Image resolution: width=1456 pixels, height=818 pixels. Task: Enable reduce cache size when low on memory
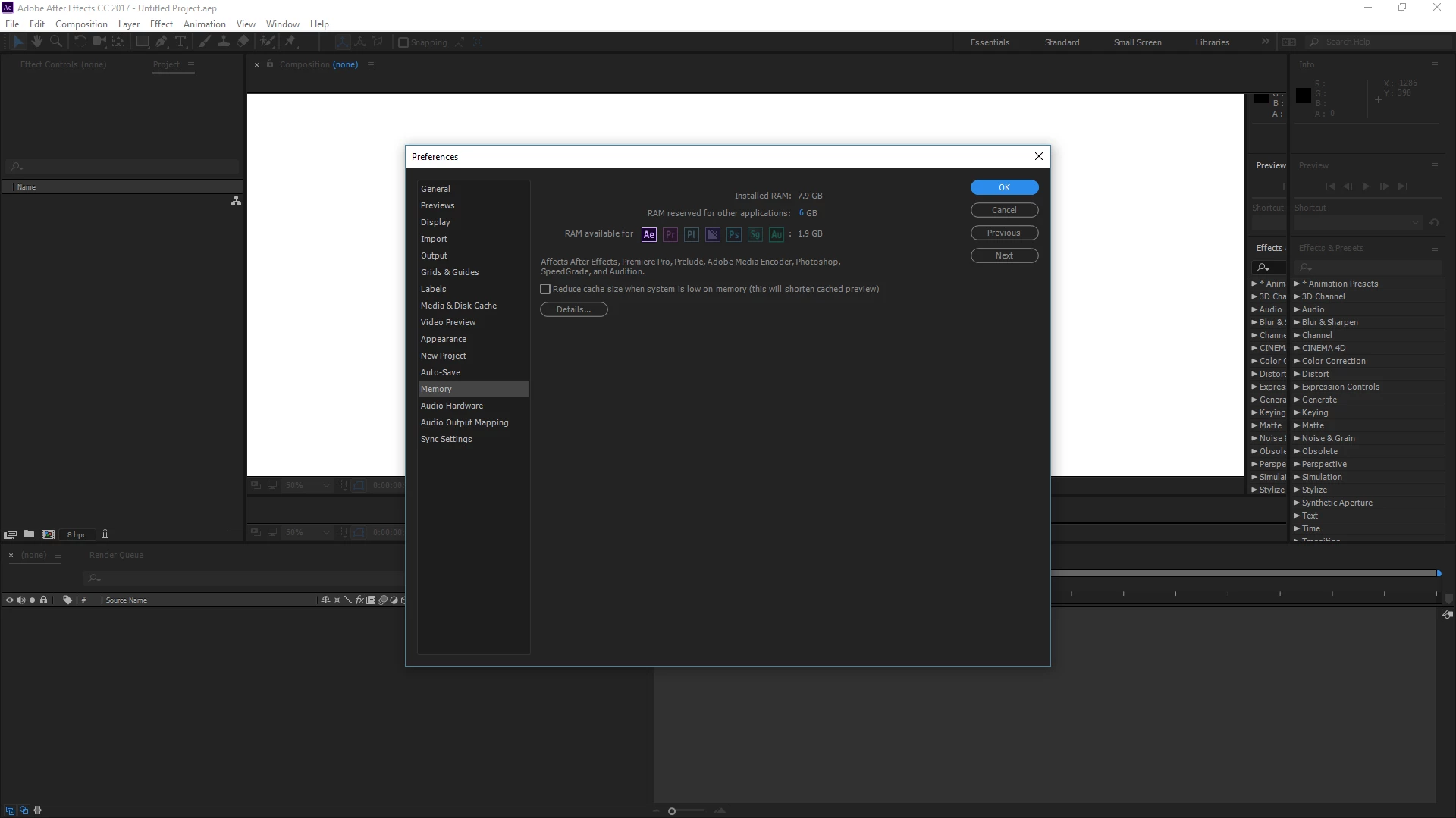point(545,289)
